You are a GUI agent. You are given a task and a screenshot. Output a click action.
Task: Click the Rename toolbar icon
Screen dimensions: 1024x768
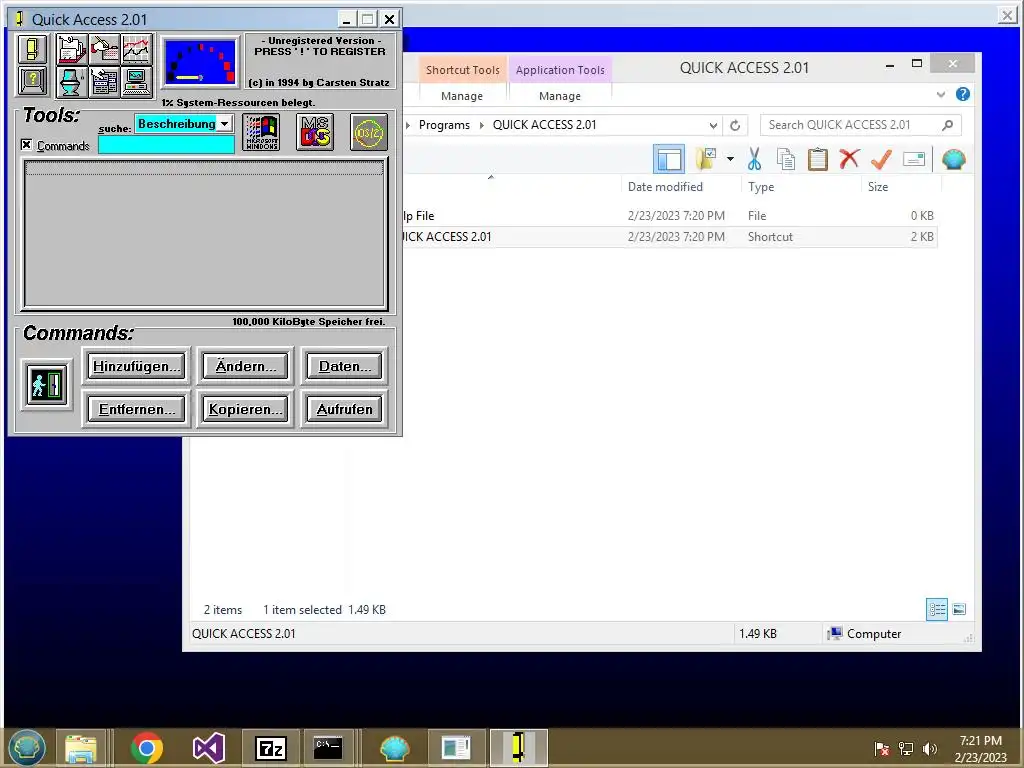tap(914, 159)
